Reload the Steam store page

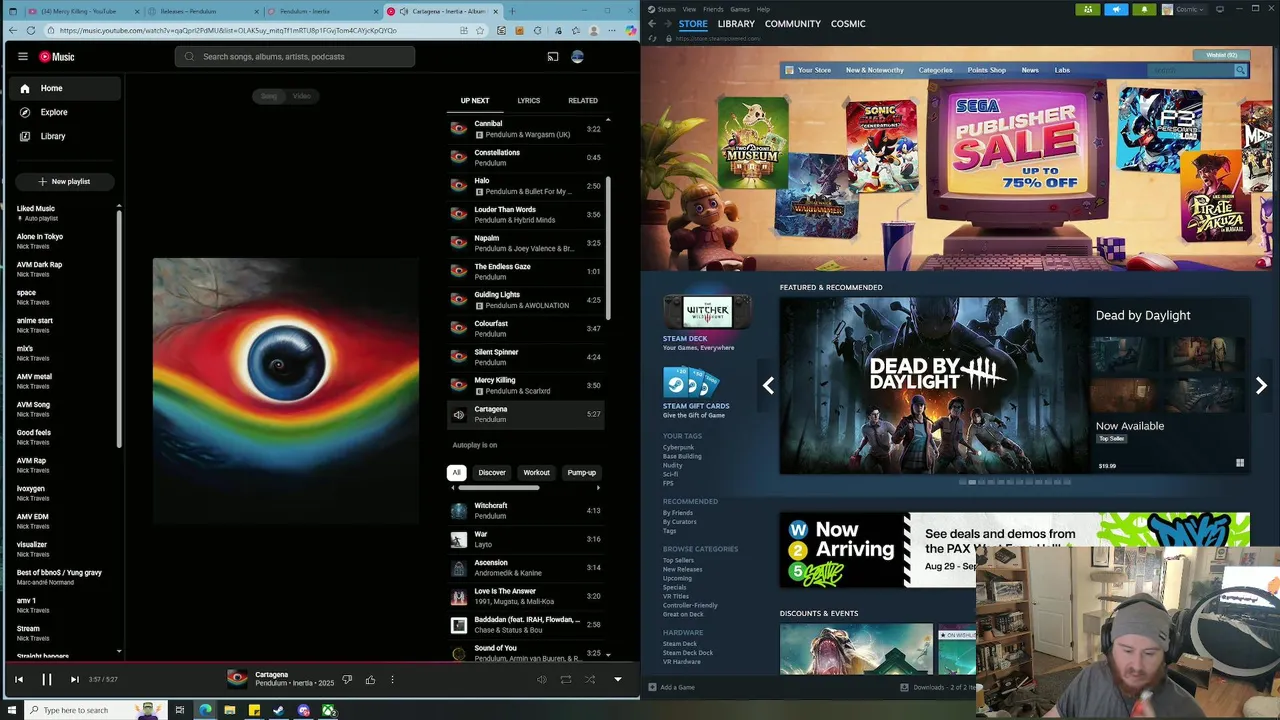(652, 39)
